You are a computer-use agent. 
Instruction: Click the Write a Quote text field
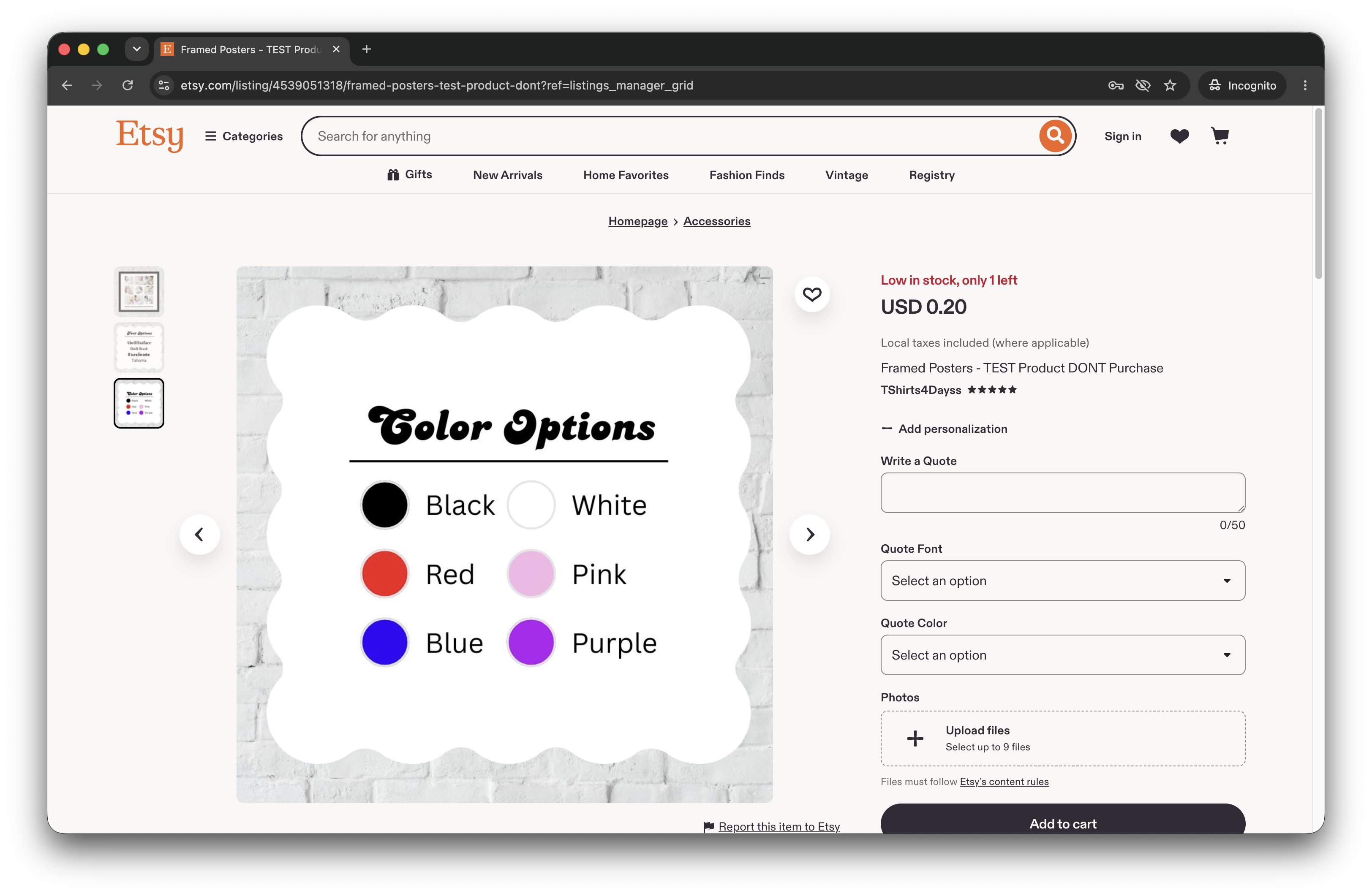[x=1062, y=493]
